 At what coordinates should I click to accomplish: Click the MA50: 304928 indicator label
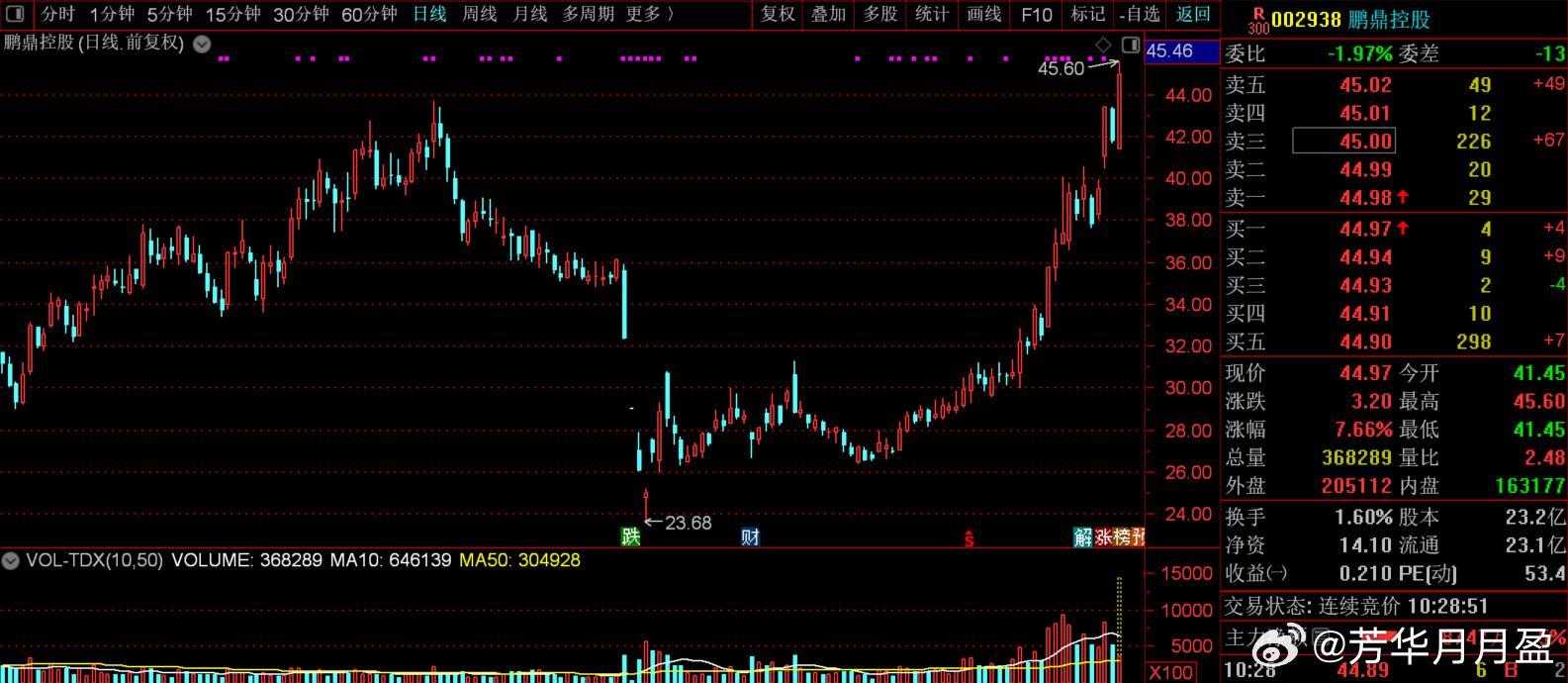pyautogui.click(x=519, y=560)
